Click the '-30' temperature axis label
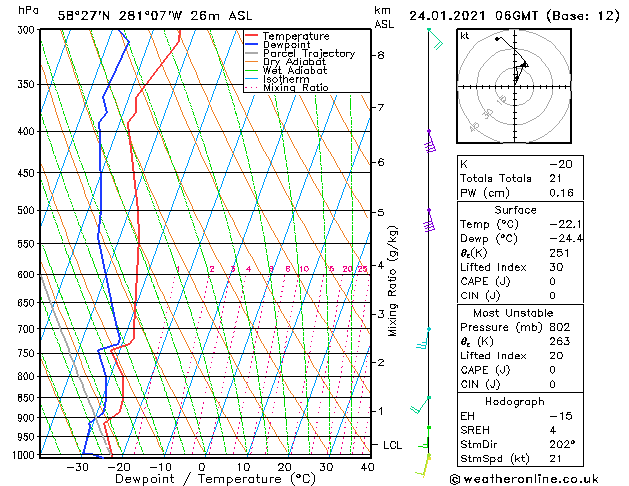The image size is (629, 486). click(77, 467)
